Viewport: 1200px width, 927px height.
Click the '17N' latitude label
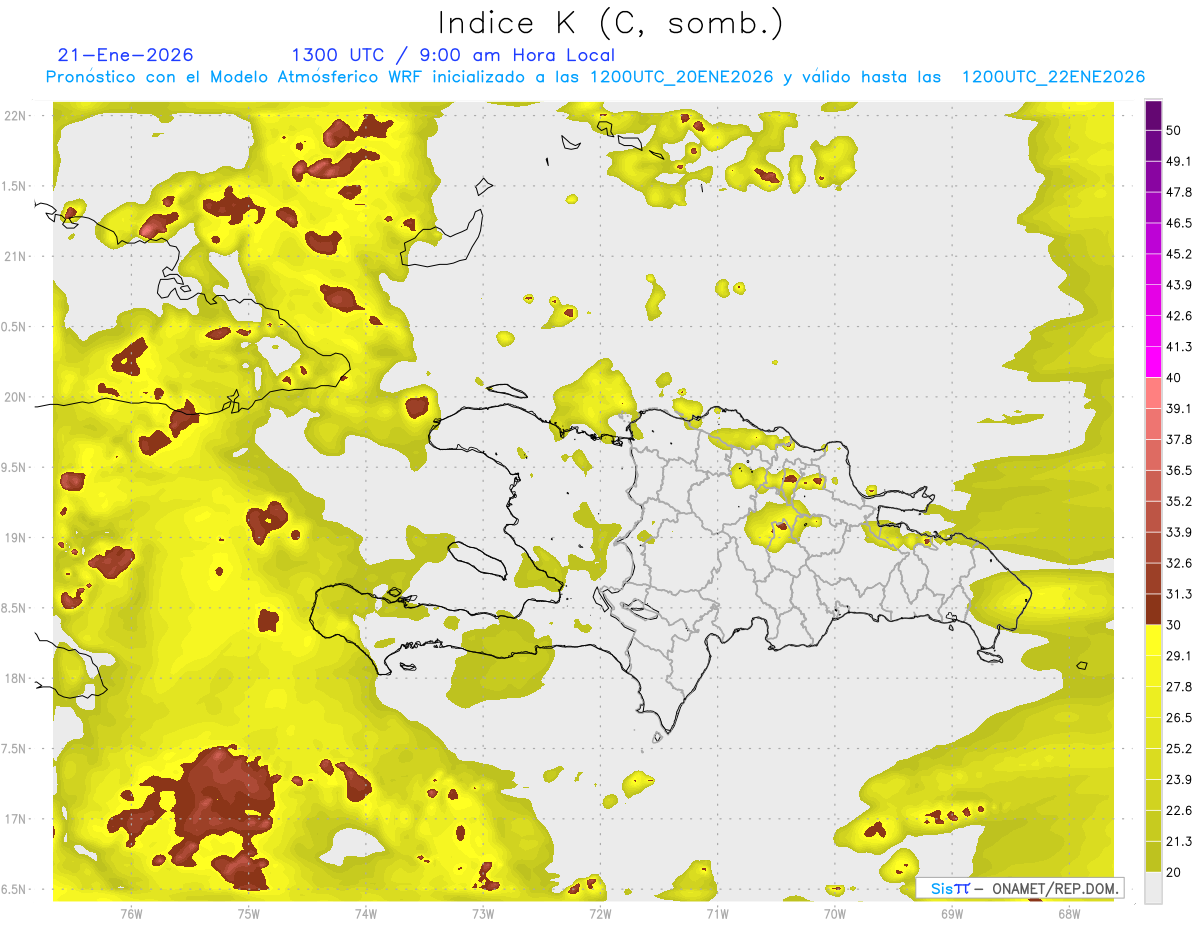point(15,819)
